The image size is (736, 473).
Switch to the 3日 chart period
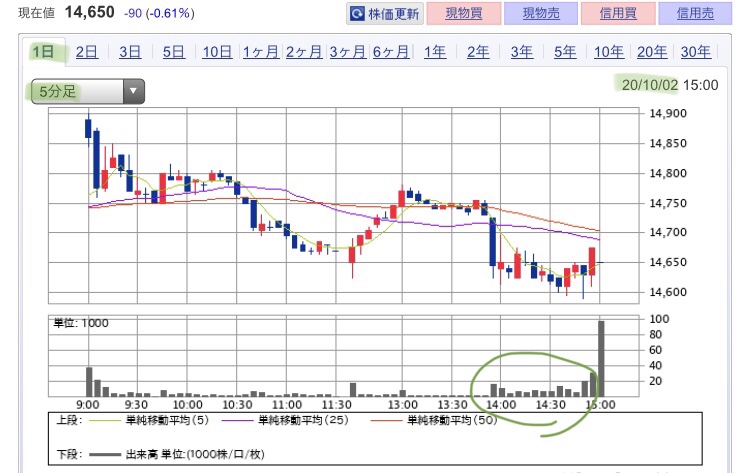click(130, 52)
